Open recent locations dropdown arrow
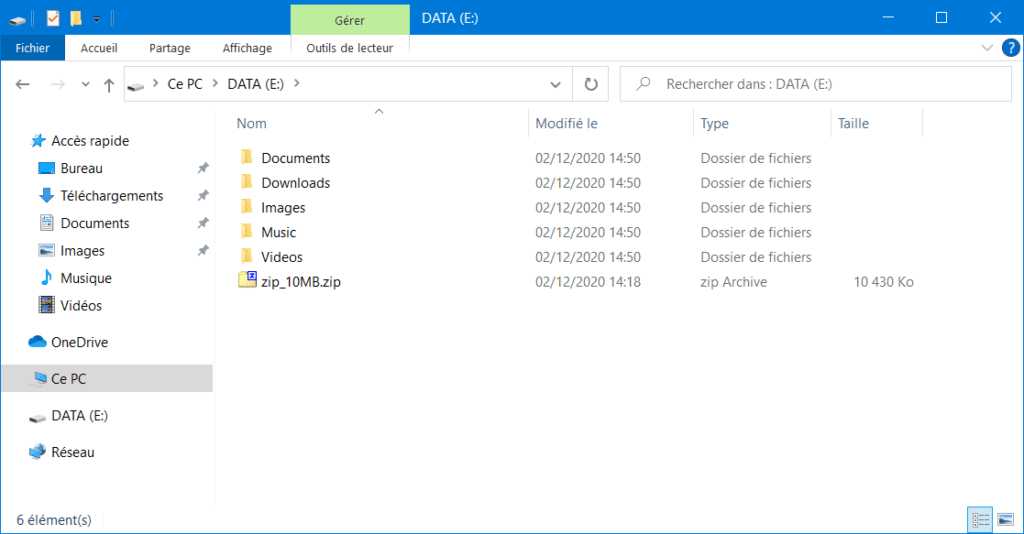 86,84
